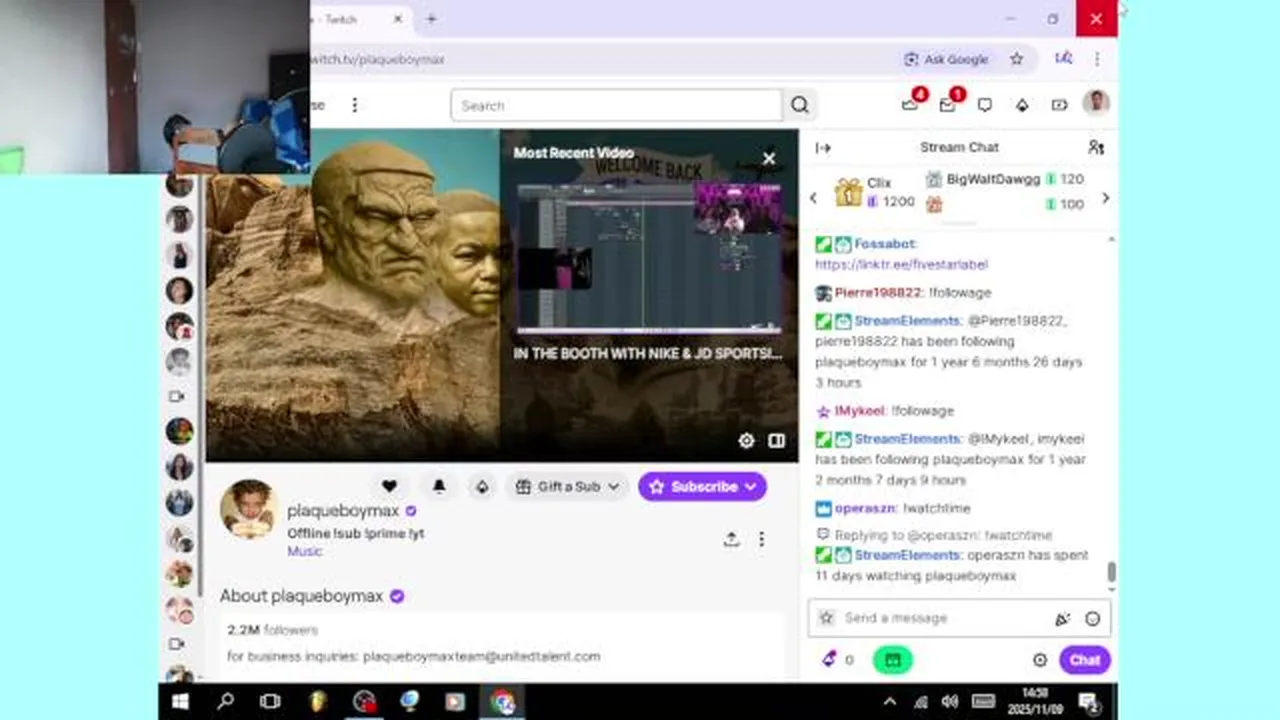
Task: Click the Bits cheer icon beside Gift a Sub
Action: pyautogui.click(x=482, y=487)
